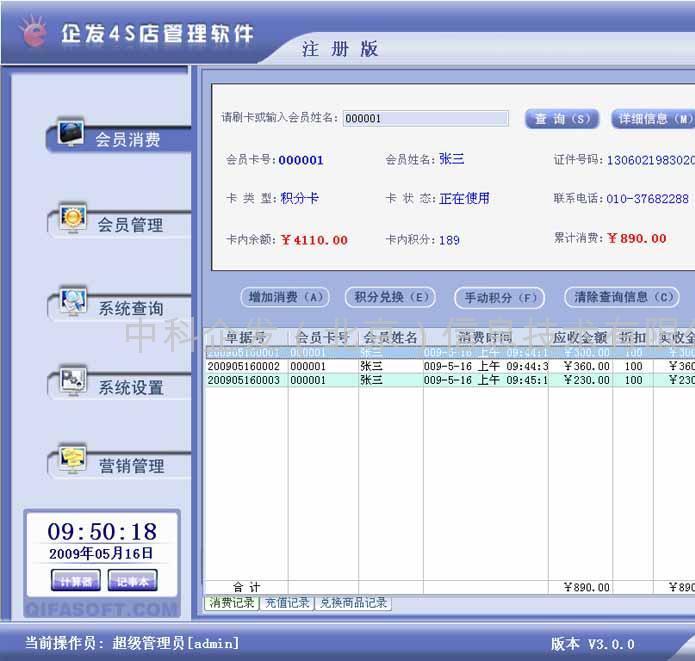This screenshot has width=695, height=661.
Task: Click the 会员管理 sidebar icon
Action: tap(73, 219)
